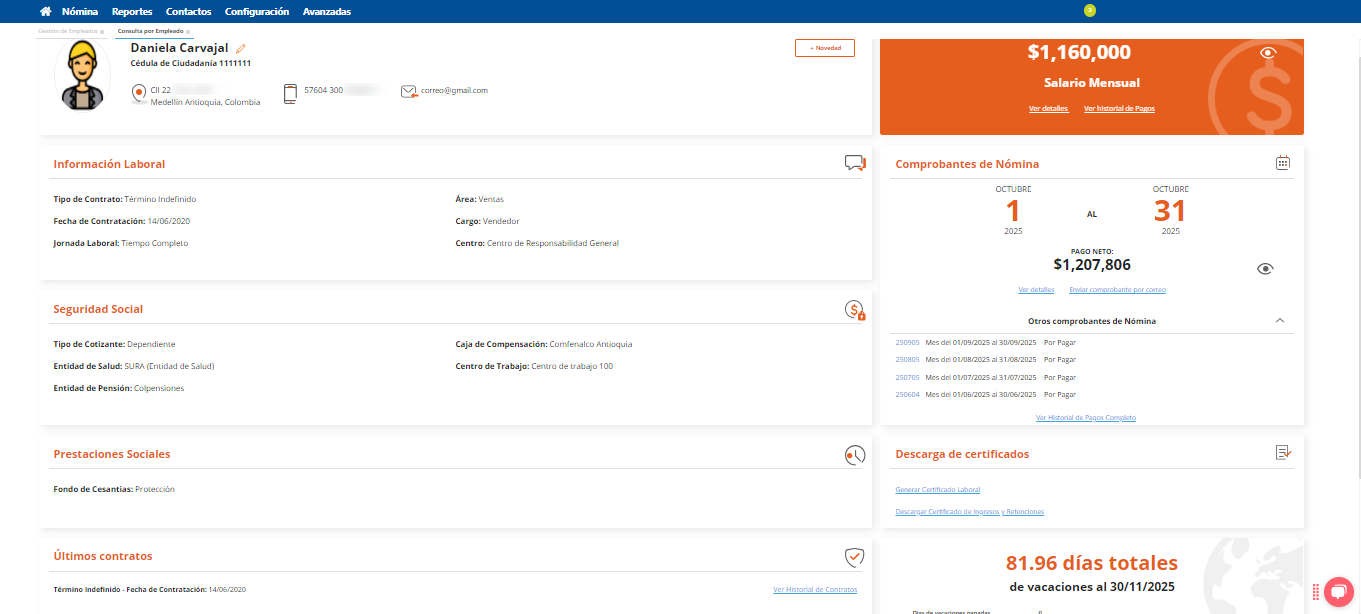Click the Información Laboral chat icon
The height and width of the screenshot is (614, 1361).
coord(854,163)
